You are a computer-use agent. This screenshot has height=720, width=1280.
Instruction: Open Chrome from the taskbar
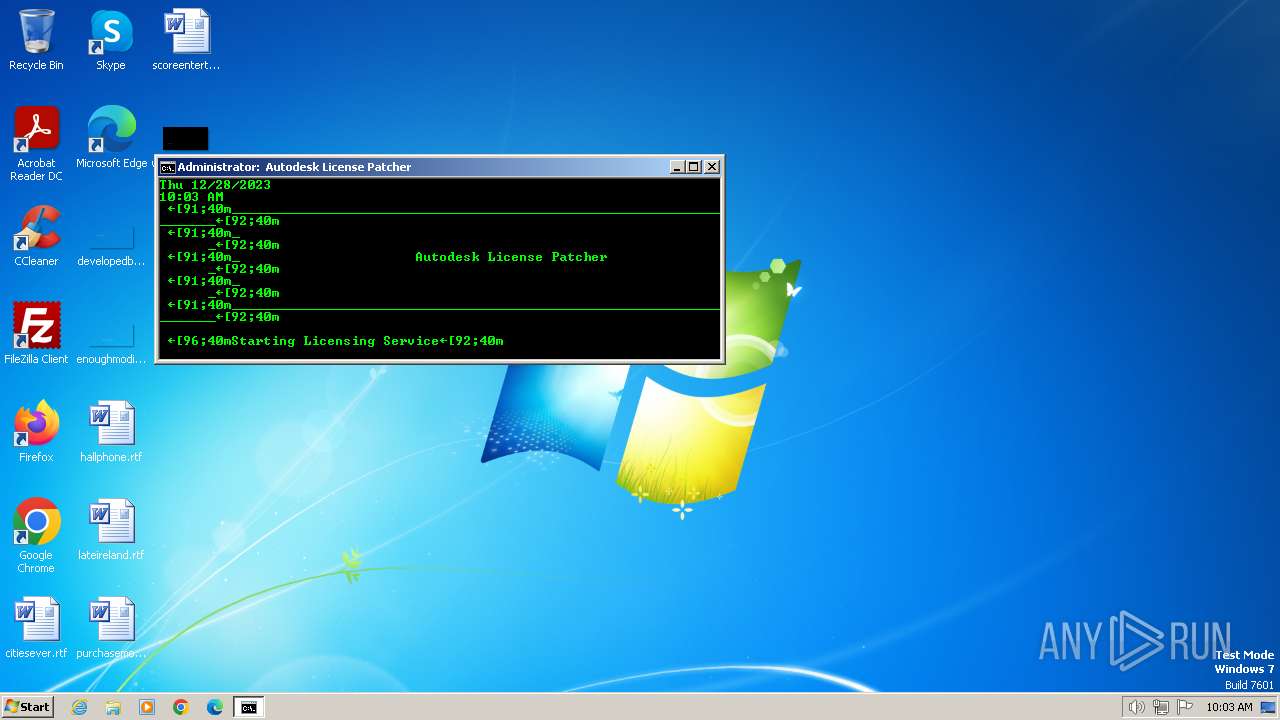(181, 707)
